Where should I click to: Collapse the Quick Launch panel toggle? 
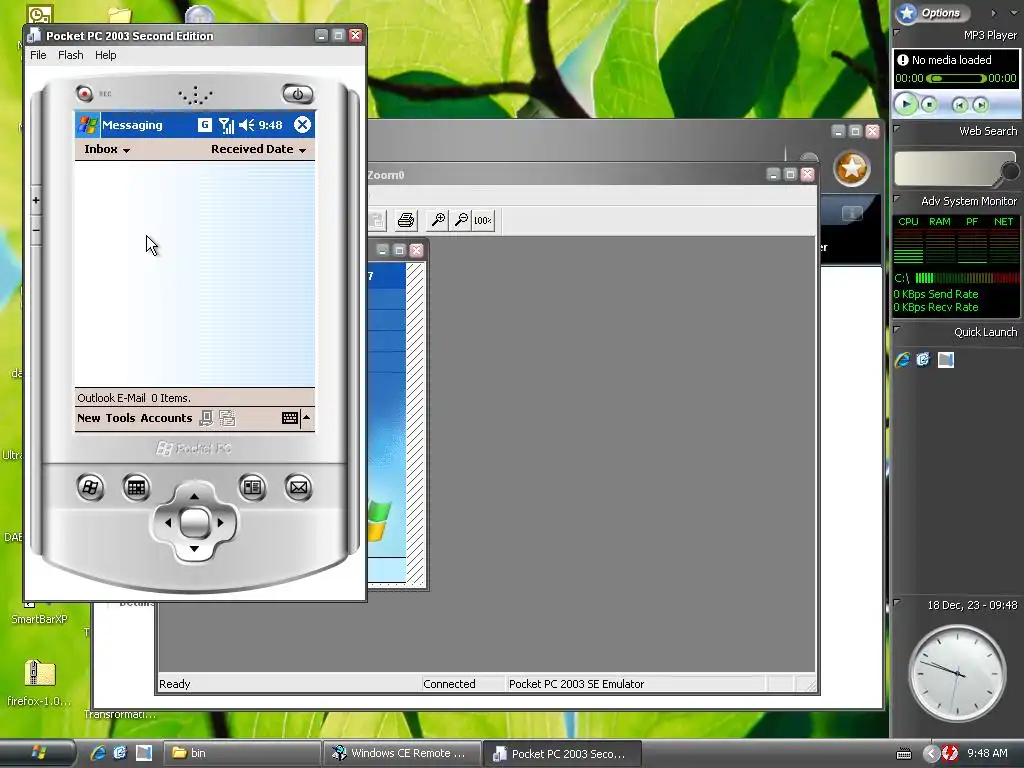pos(897,330)
